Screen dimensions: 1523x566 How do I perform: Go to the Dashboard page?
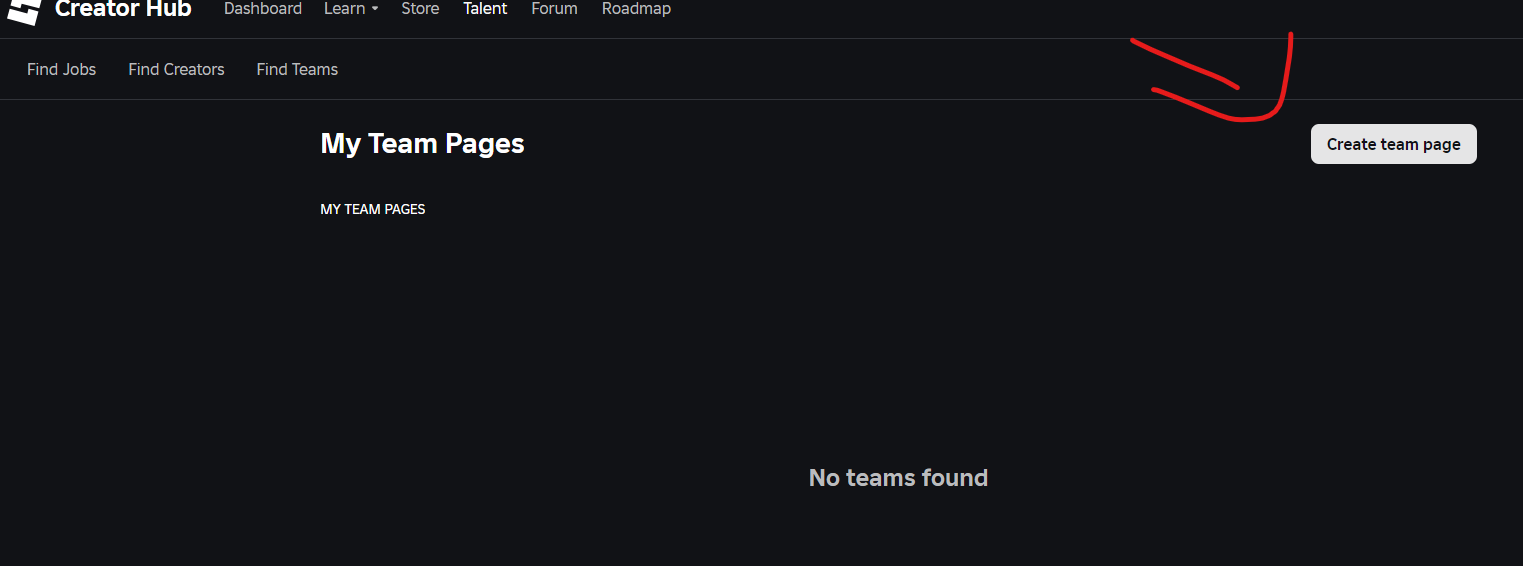[263, 9]
